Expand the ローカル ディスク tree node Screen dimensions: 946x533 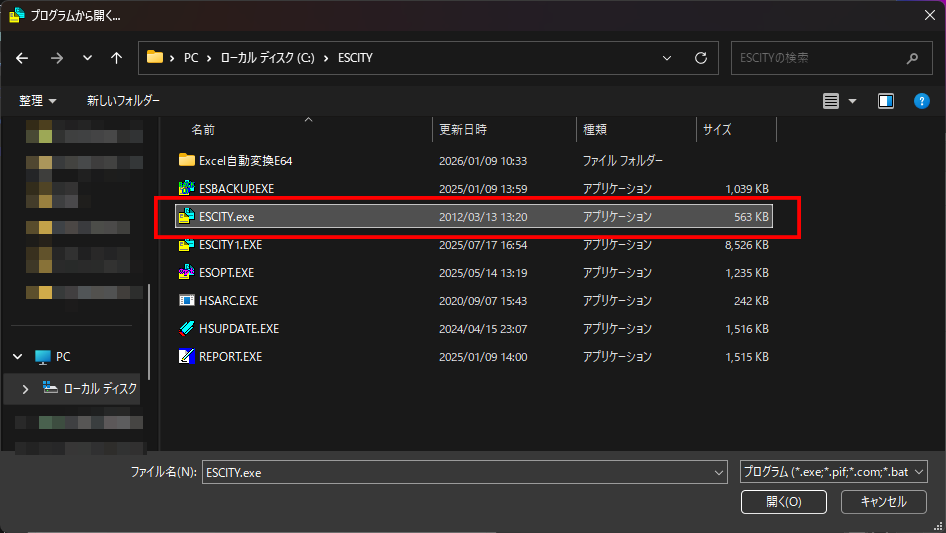[x=25, y=389]
